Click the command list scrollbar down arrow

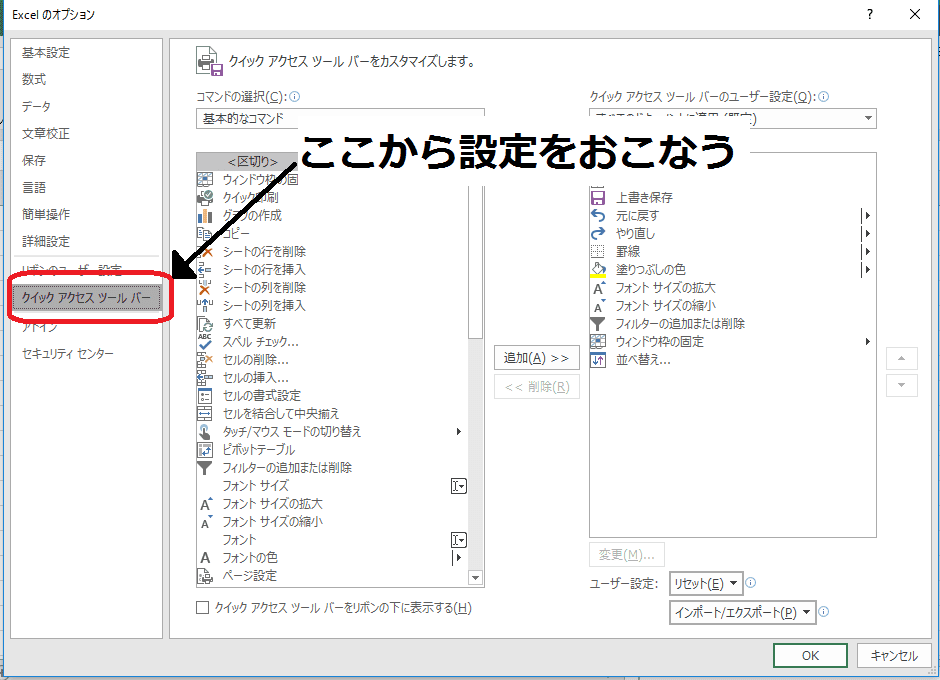pos(476,578)
